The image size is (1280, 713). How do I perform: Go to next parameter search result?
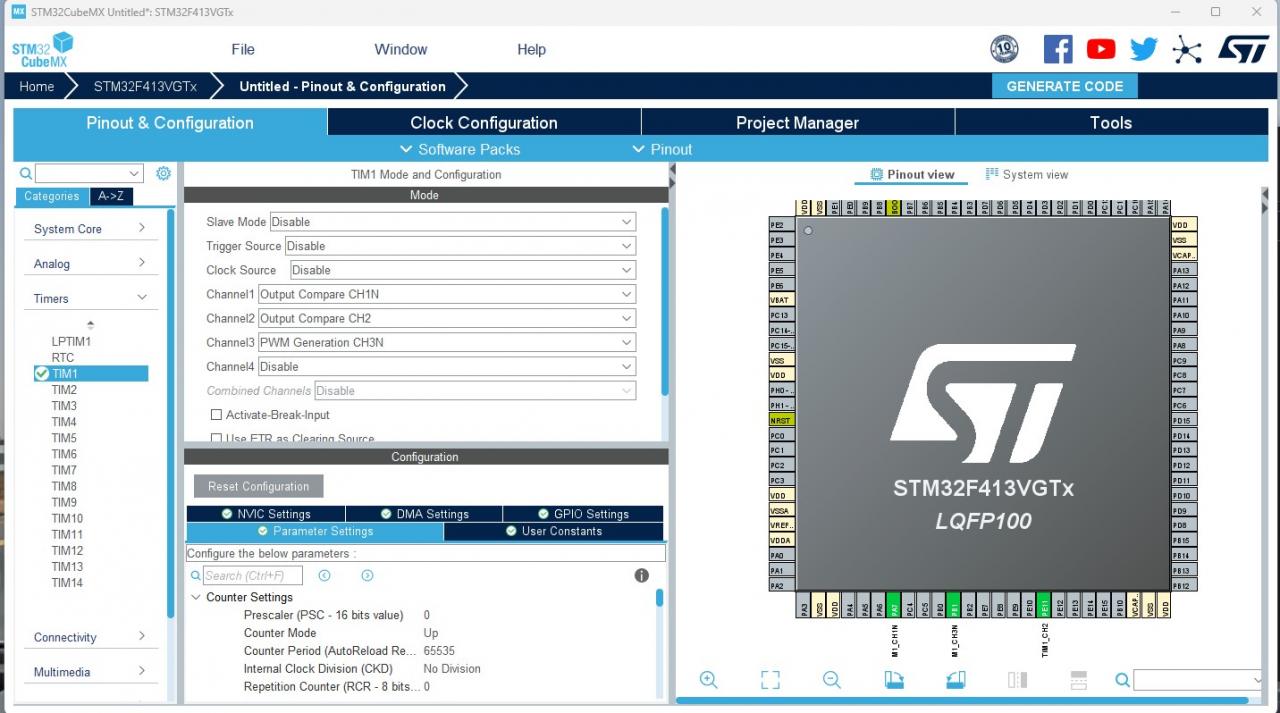[x=367, y=575]
